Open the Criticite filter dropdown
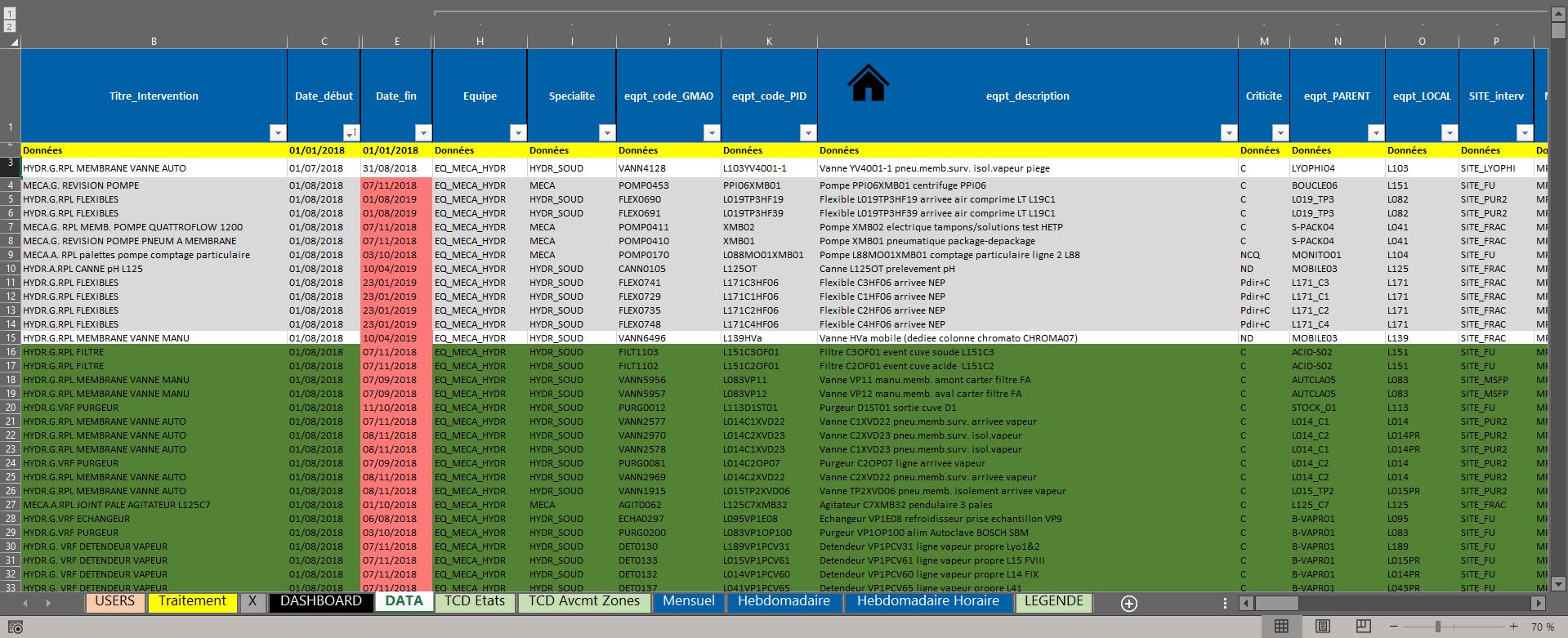This screenshot has width=1568, height=638. coord(1280,133)
